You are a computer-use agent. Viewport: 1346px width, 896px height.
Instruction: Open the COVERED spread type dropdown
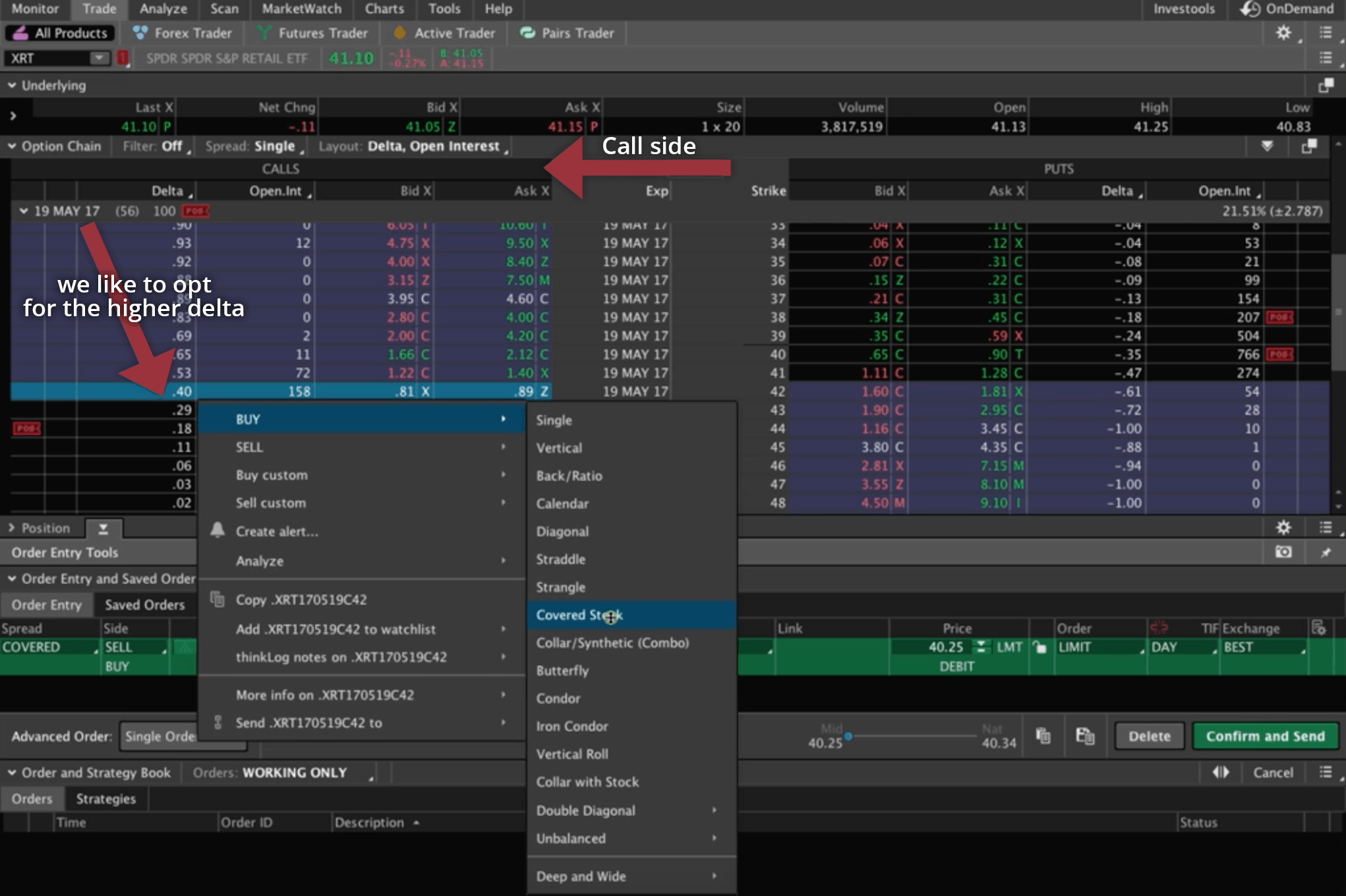point(50,647)
